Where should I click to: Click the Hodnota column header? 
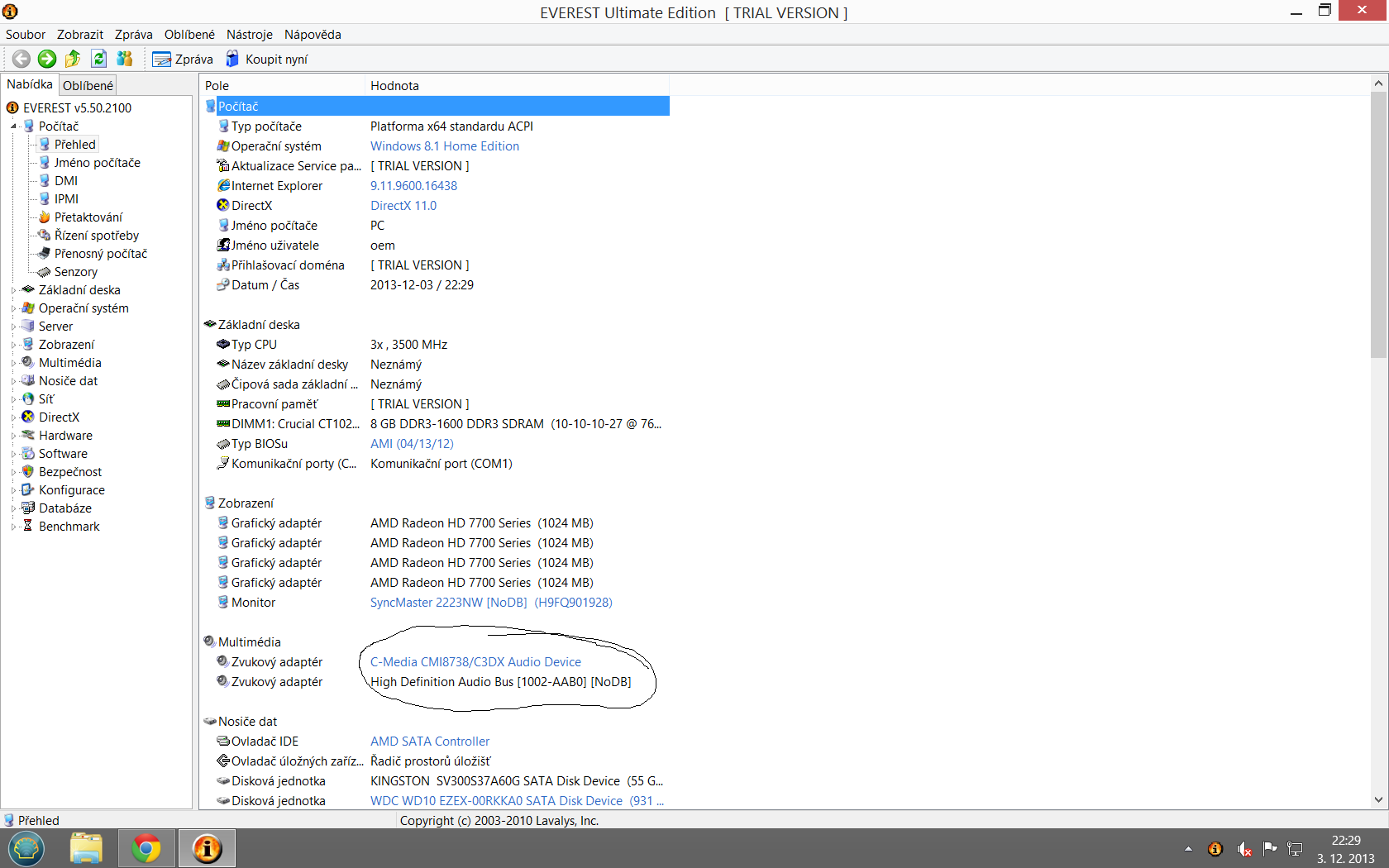click(x=394, y=86)
